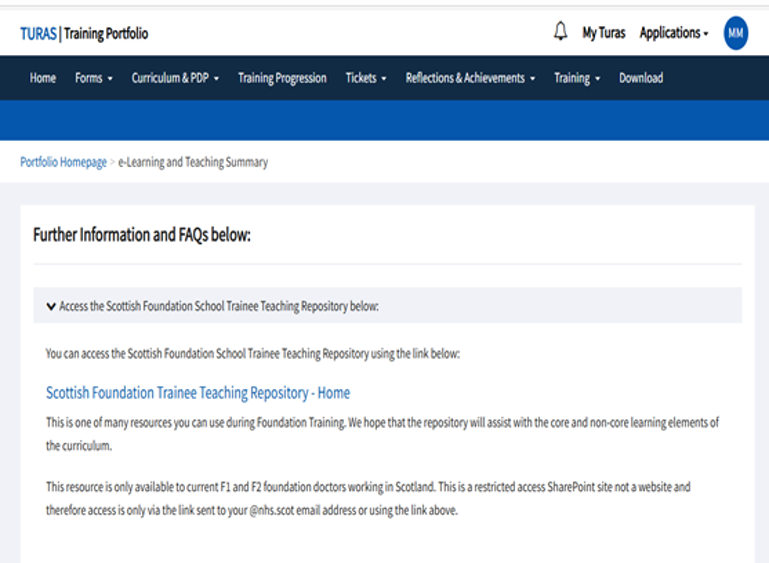Click the 'Further Information and FAQs below' heading
The image size is (769, 563).
click(x=141, y=235)
